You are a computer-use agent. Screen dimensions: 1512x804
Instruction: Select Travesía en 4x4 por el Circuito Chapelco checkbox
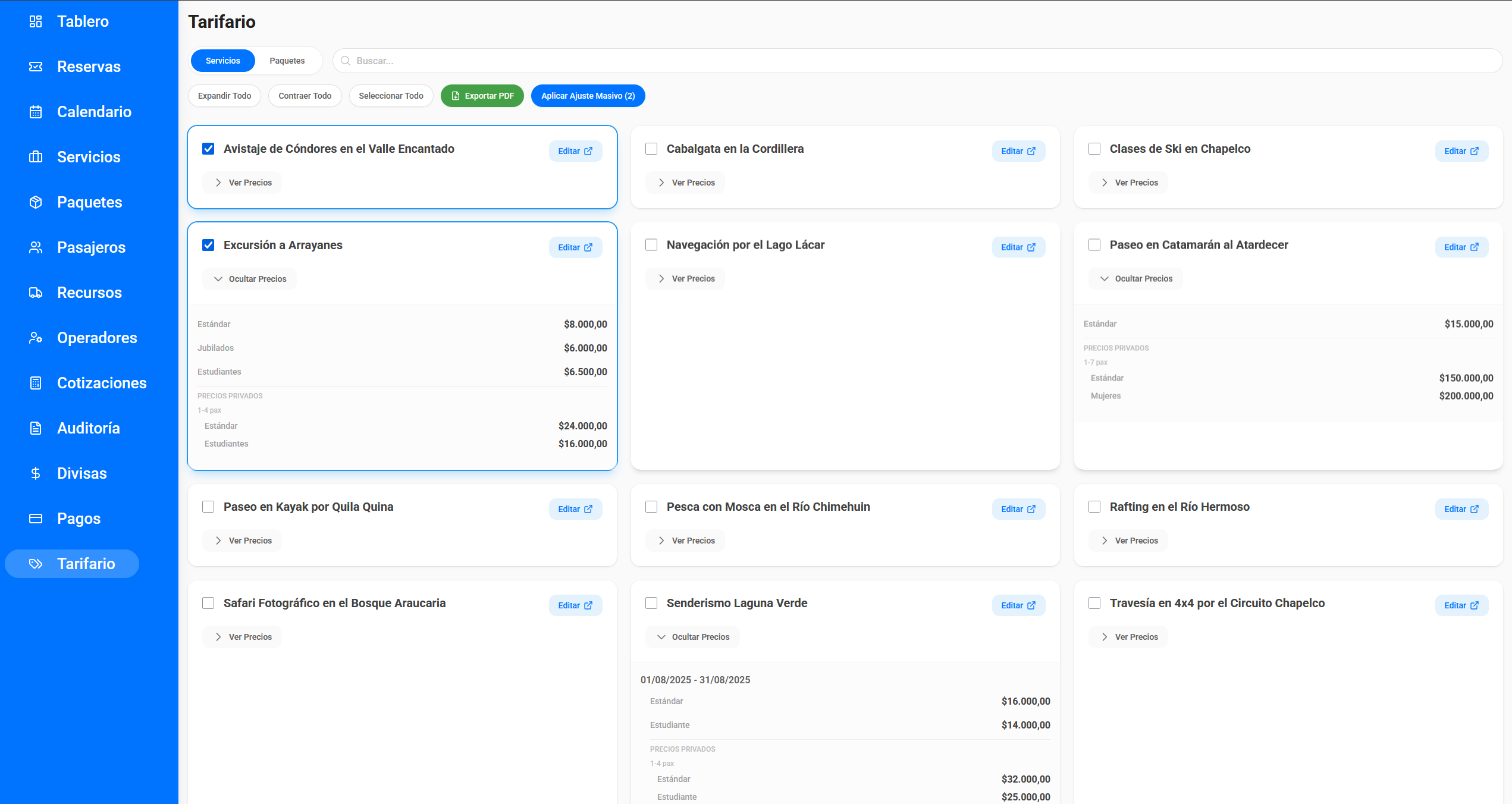coord(1094,603)
